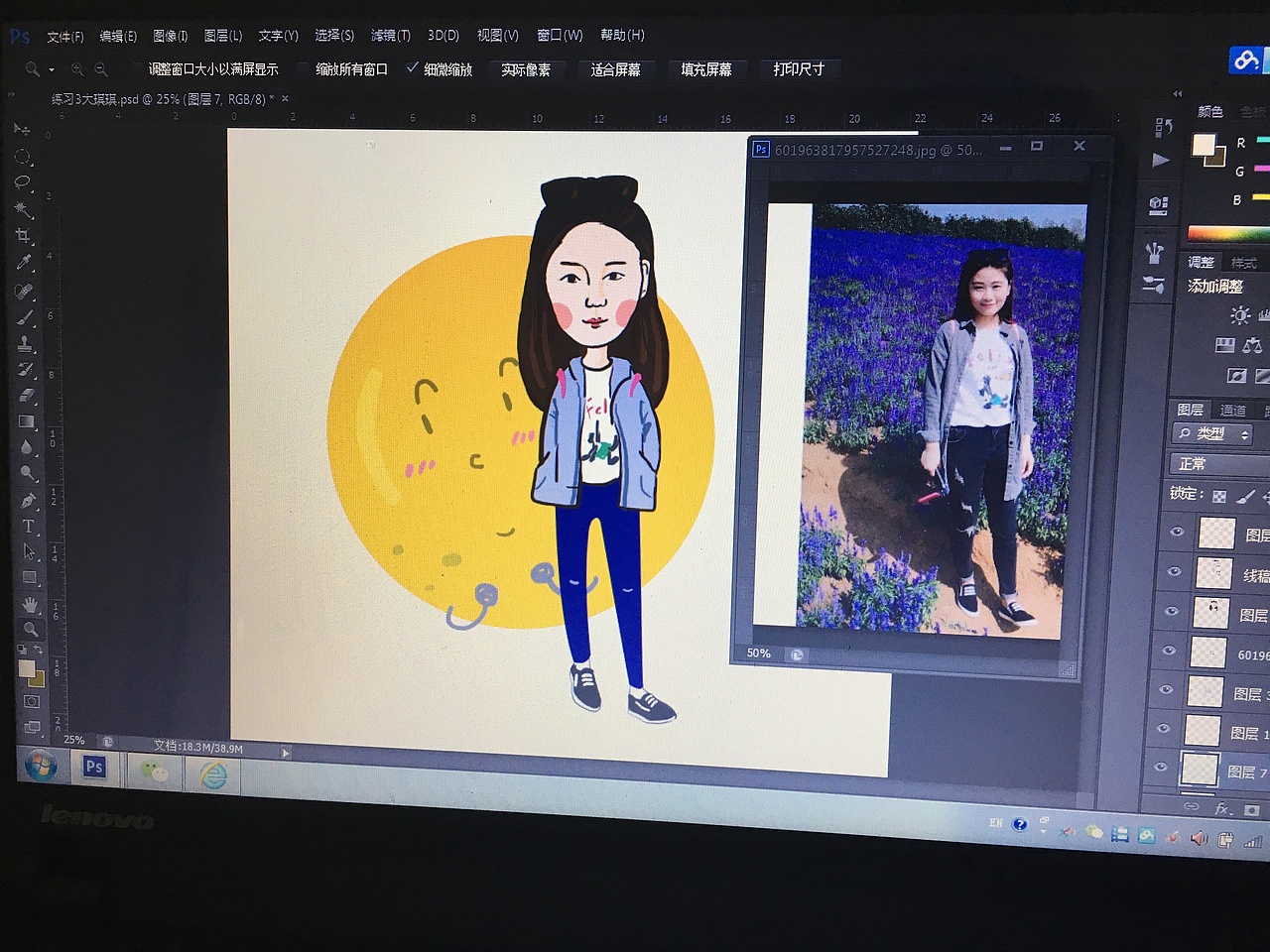1270x952 pixels.
Task: Open the 正常 blend mode dropdown
Action: tap(1220, 464)
